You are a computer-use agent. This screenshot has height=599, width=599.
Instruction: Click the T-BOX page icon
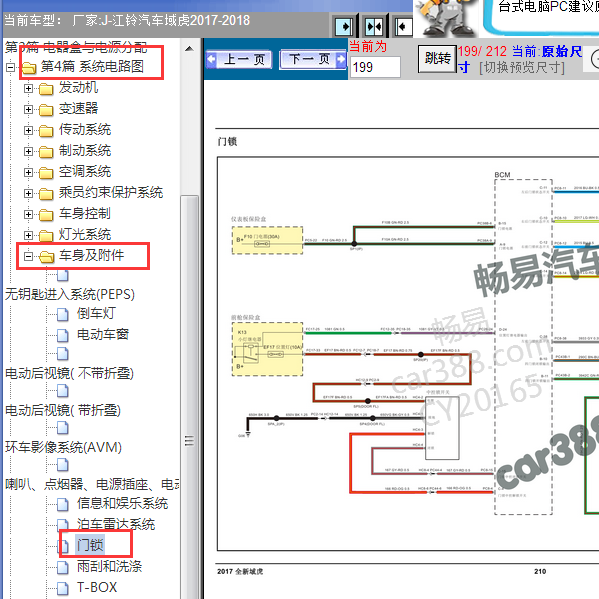pyautogui.click(x=63, y=588)
